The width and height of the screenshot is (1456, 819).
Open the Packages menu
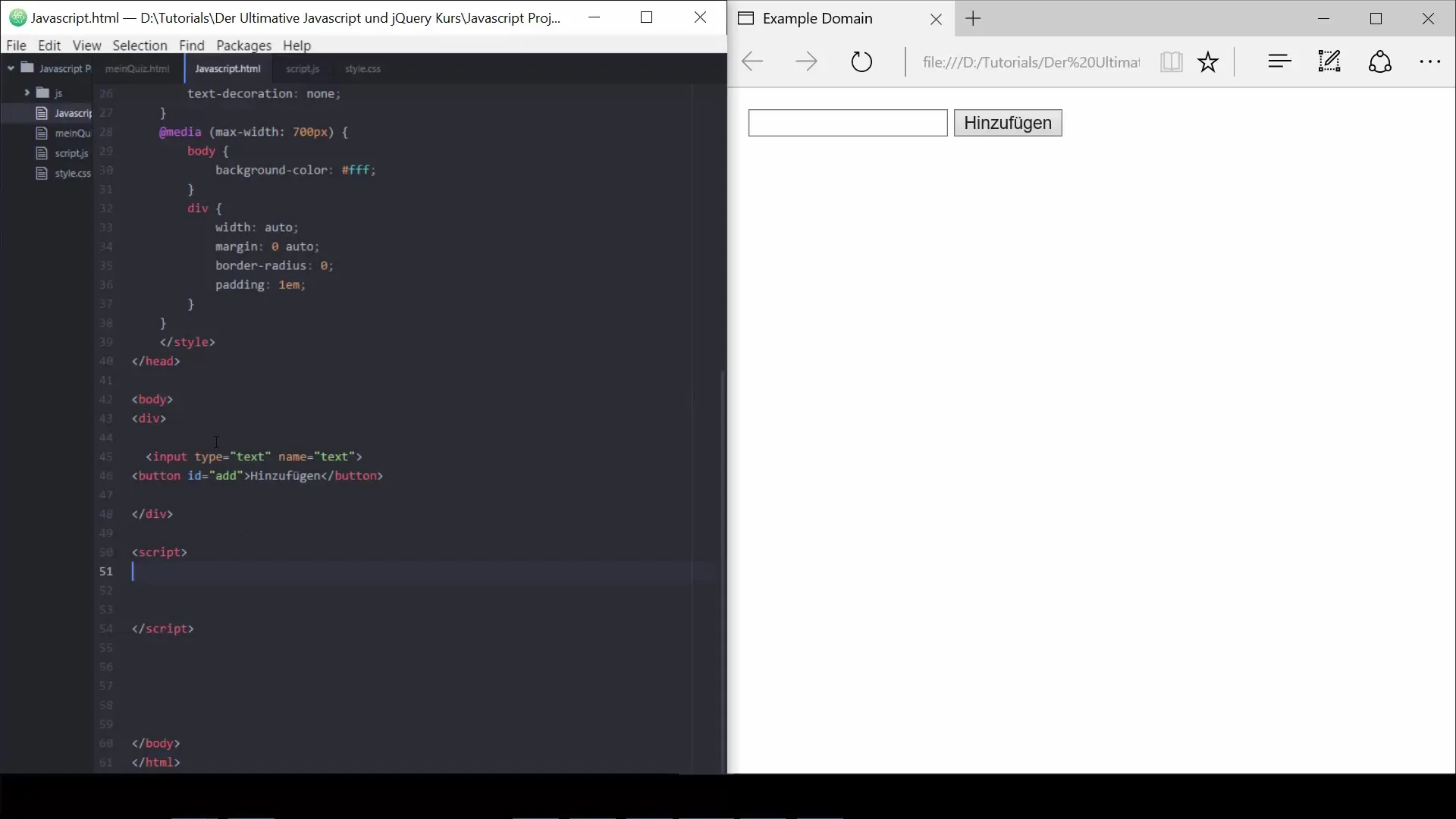243,45
